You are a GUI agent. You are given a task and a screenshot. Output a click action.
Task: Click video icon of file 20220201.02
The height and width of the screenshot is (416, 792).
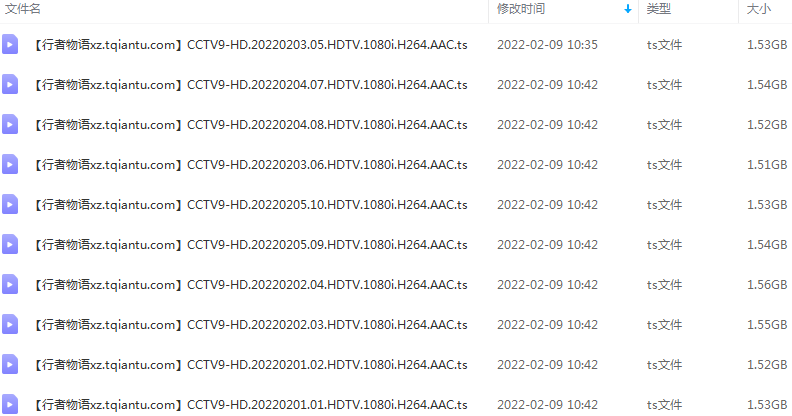coord(10,365)
